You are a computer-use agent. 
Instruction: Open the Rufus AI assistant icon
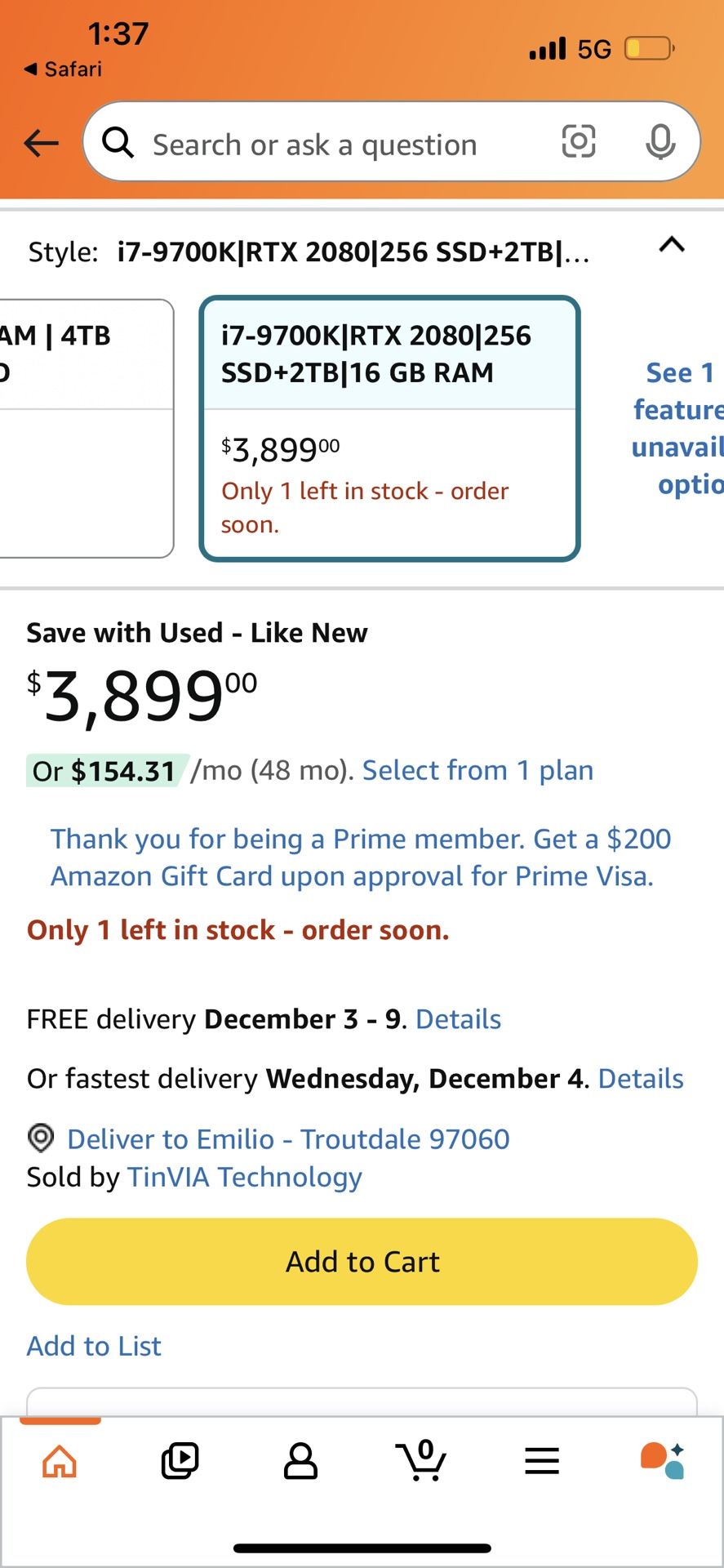tap(662, 1461)
